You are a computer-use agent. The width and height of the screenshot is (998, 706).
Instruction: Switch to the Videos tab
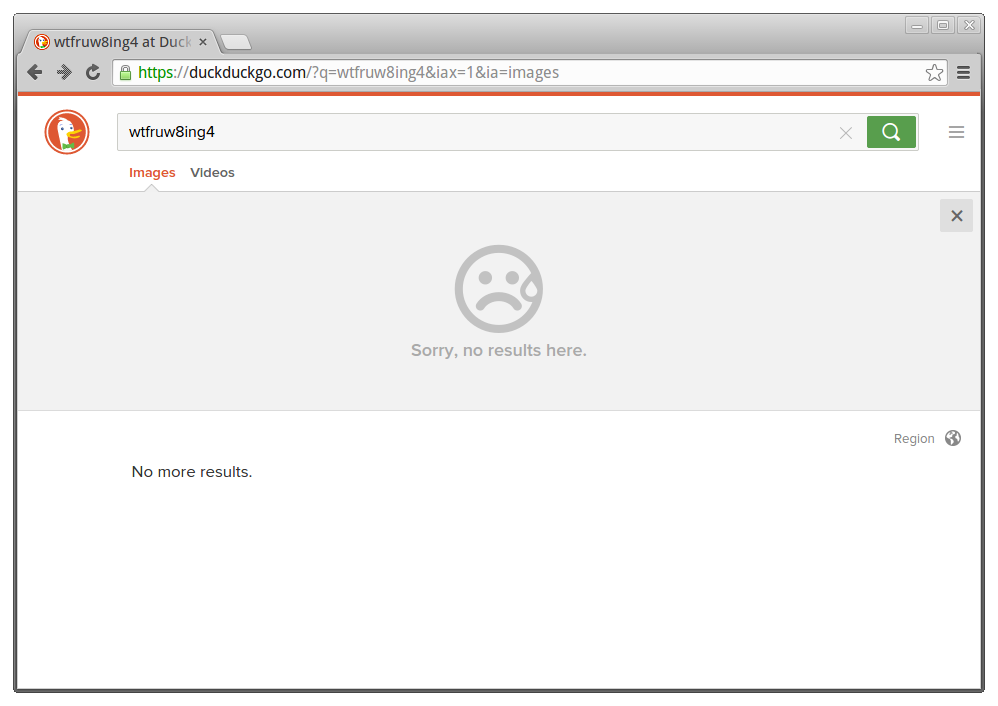pos(213,173)
